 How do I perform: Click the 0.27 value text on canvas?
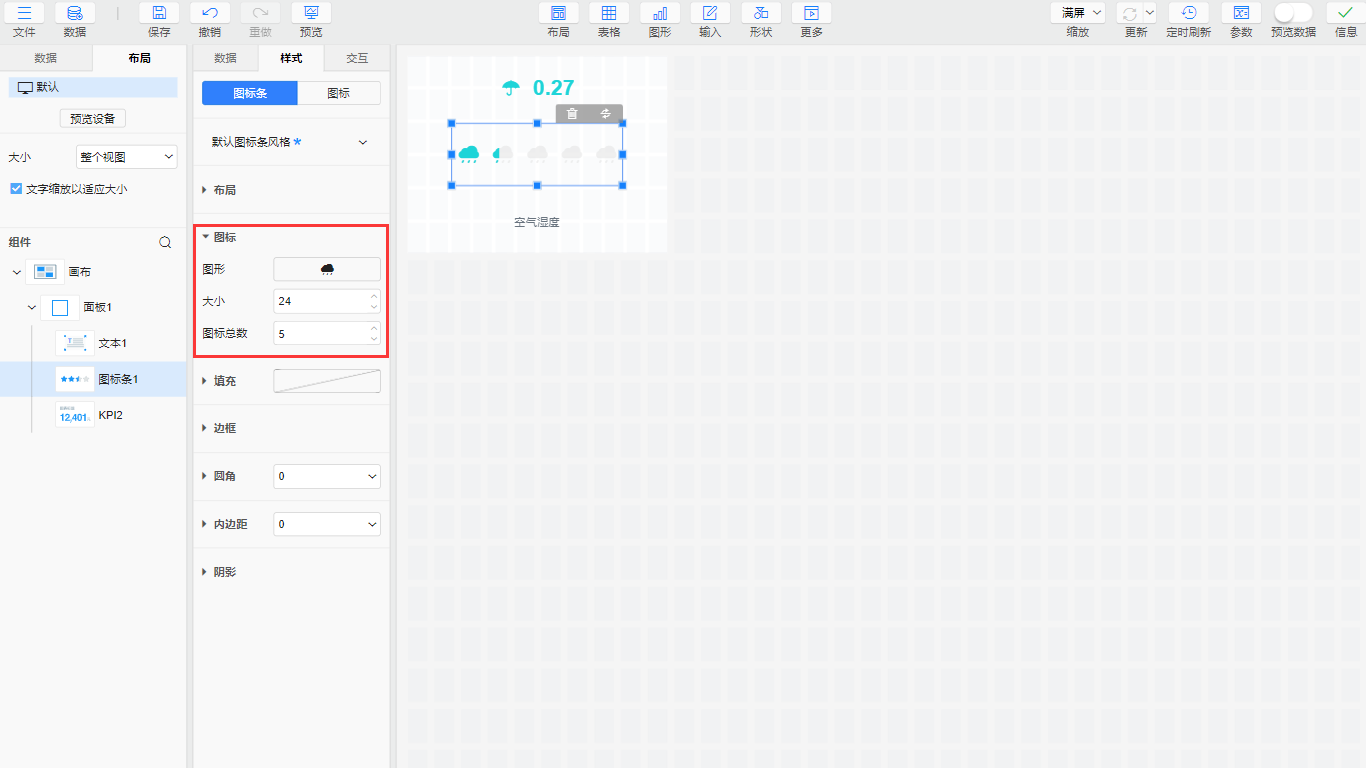pyautogui.click(x=554, y=88)
